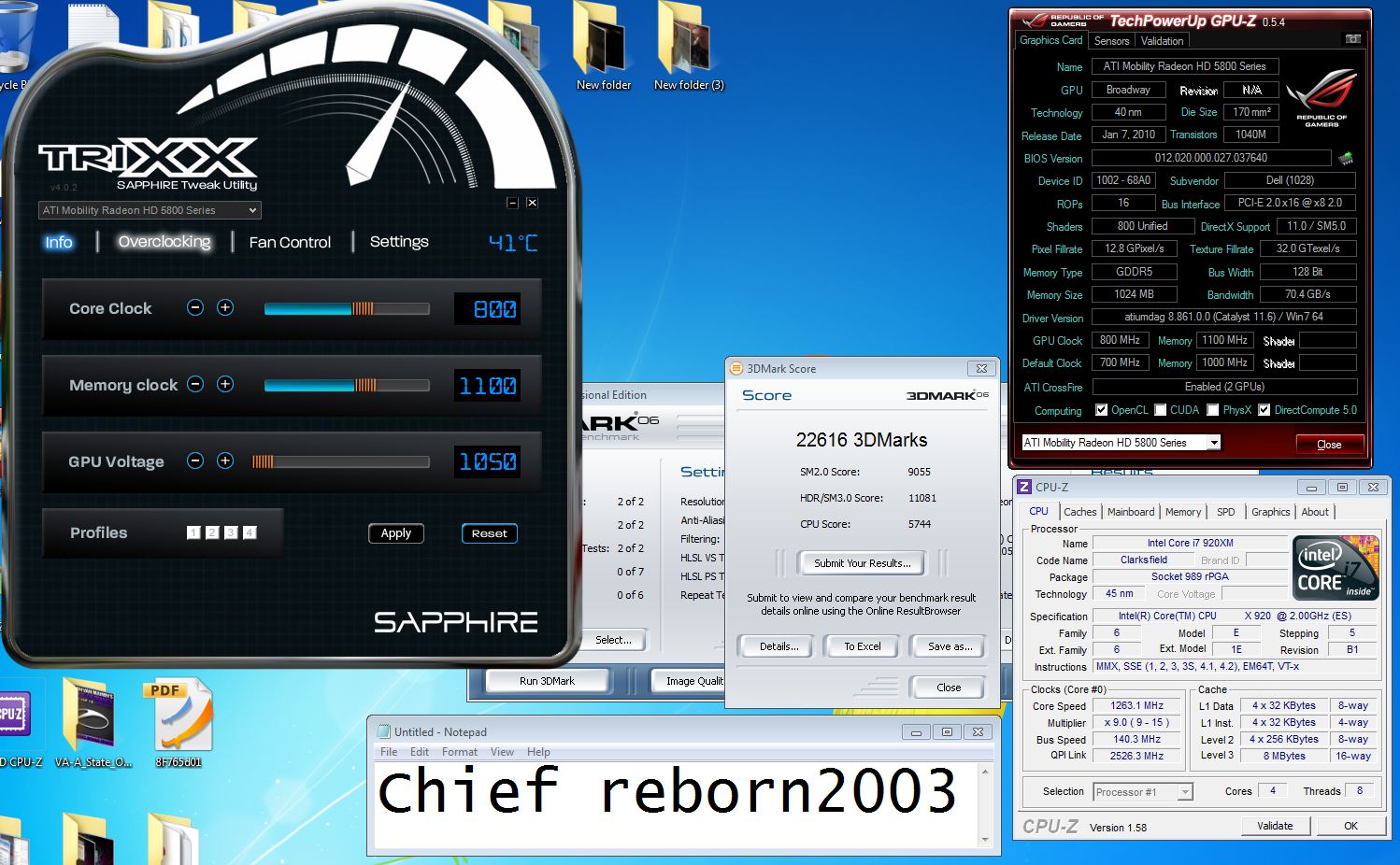Click the Core Clock slider
The width and height of the screenshot is (1400, 865).
coord(347,308)
